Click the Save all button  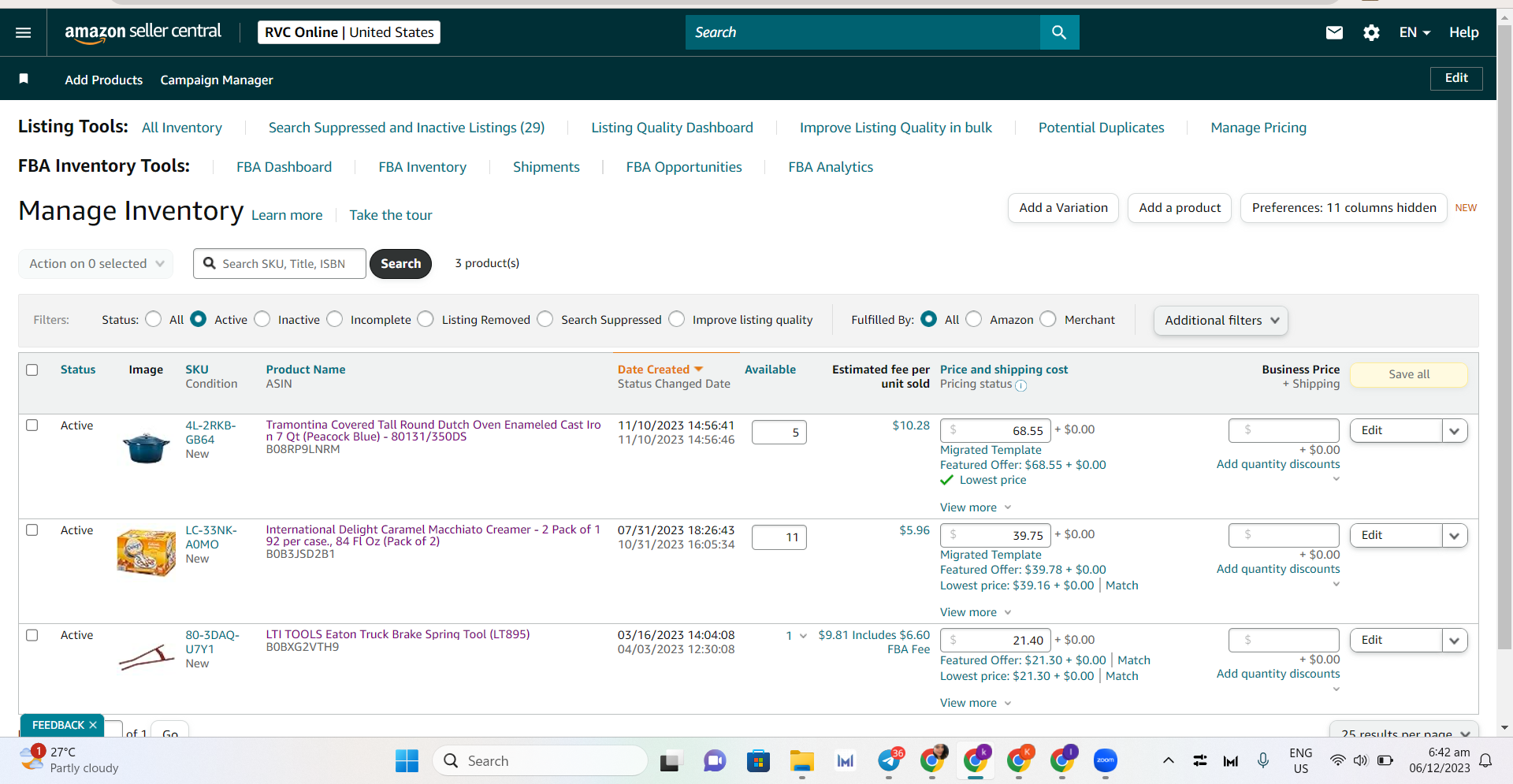coord(1409,374)
